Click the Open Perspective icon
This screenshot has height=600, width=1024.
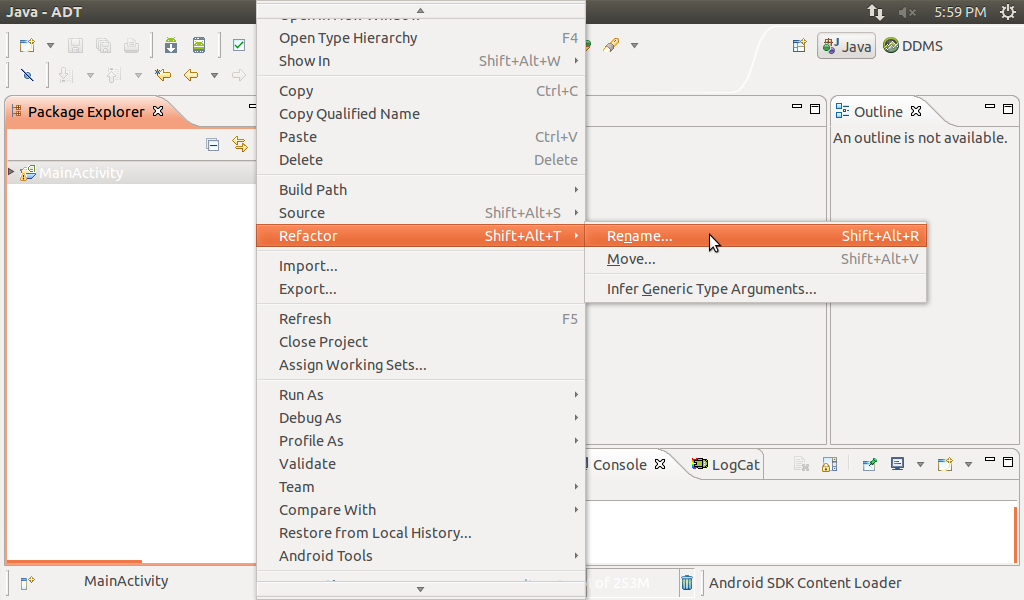[799, 46]
